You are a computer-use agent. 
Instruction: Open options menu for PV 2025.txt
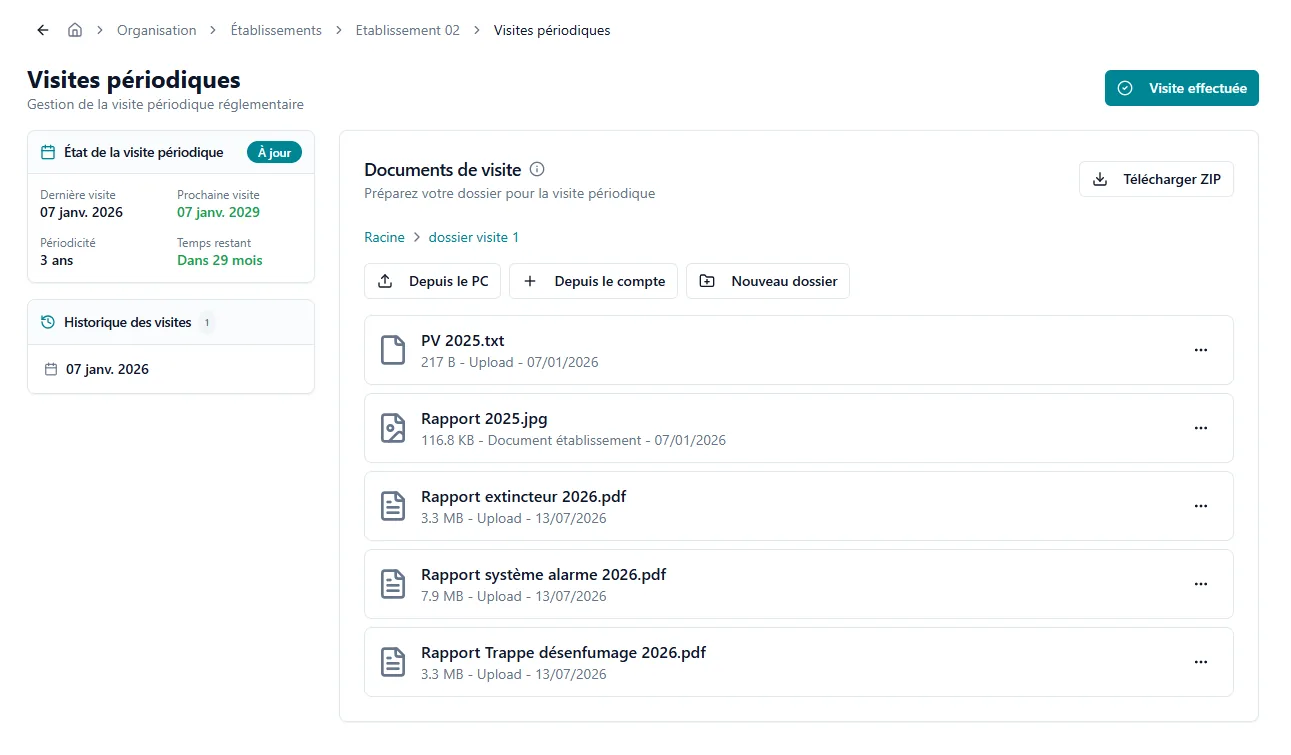pos(1201,350)
